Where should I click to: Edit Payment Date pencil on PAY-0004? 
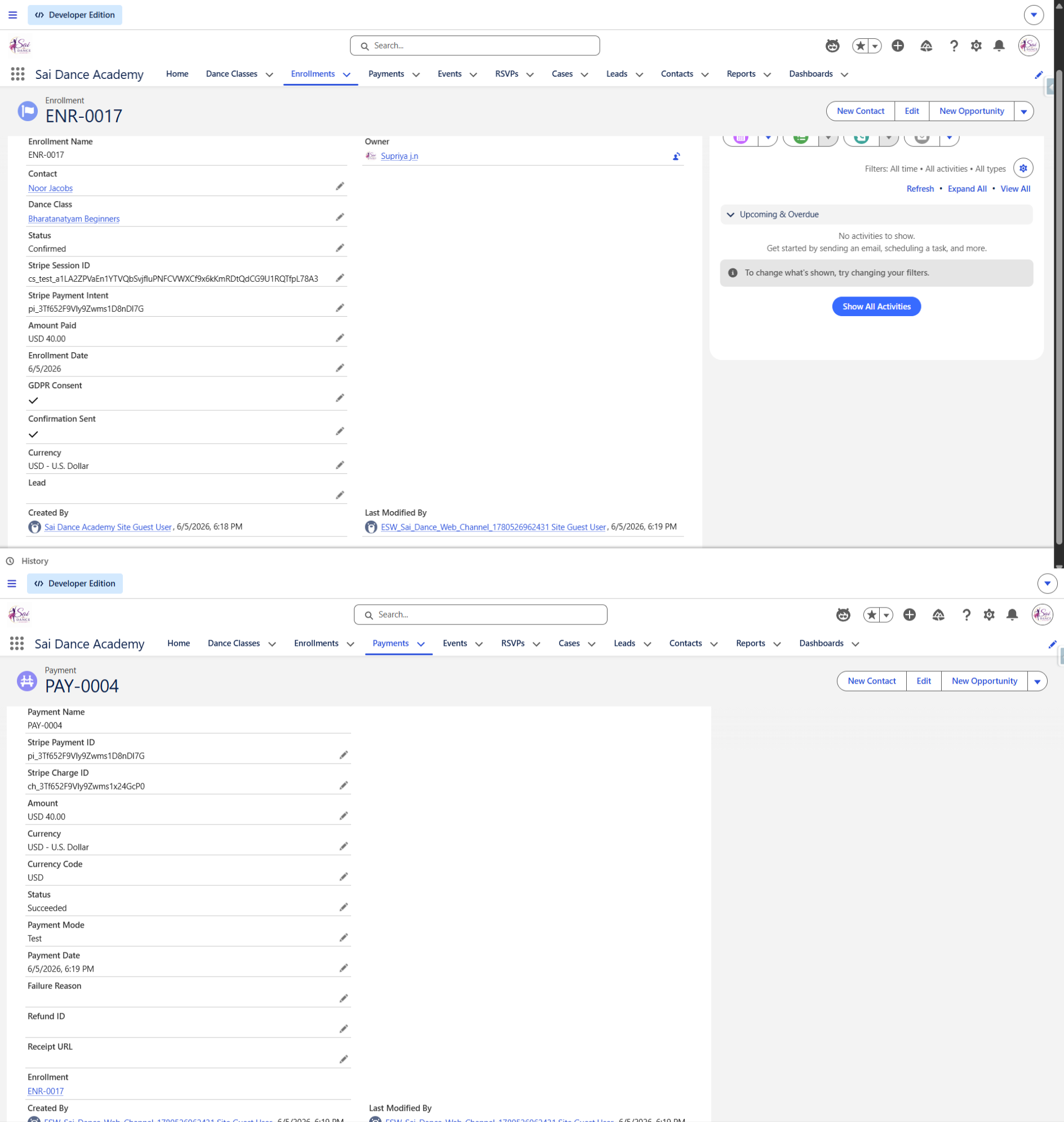[344, 968]
